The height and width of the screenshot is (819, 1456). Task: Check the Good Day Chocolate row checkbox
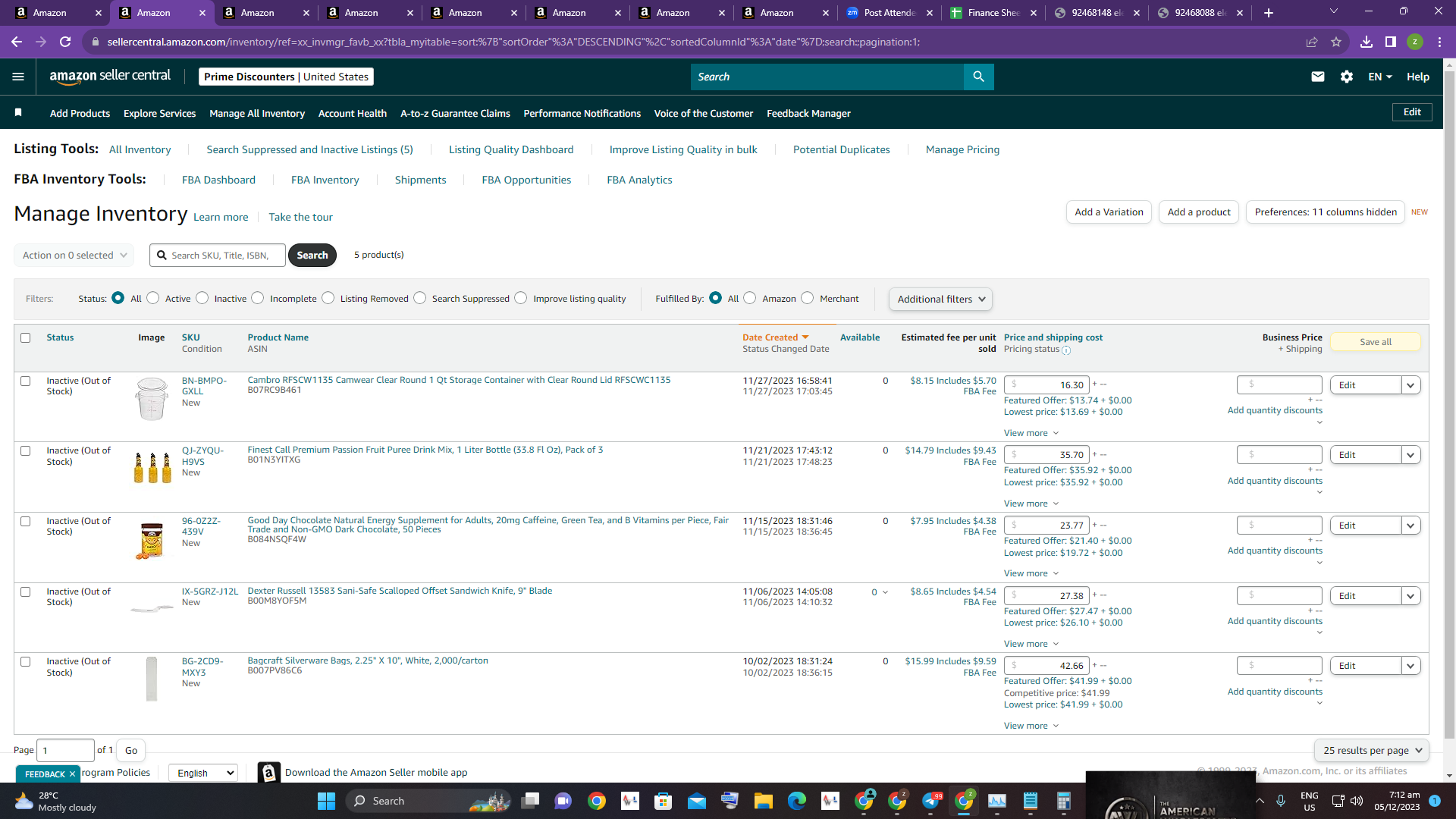point(26,522)
